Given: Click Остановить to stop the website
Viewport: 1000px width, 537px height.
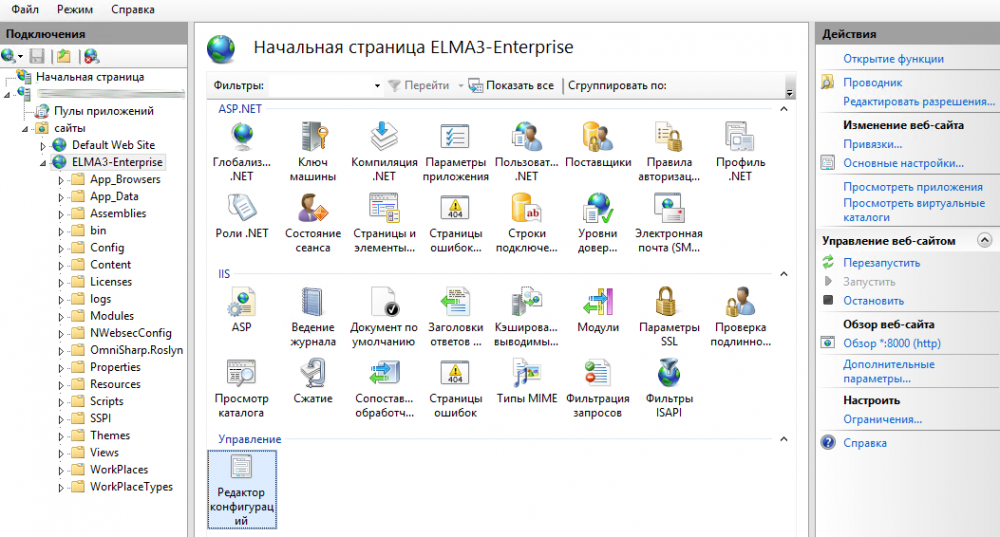Looking at the screenshot, I should point(873,300).
